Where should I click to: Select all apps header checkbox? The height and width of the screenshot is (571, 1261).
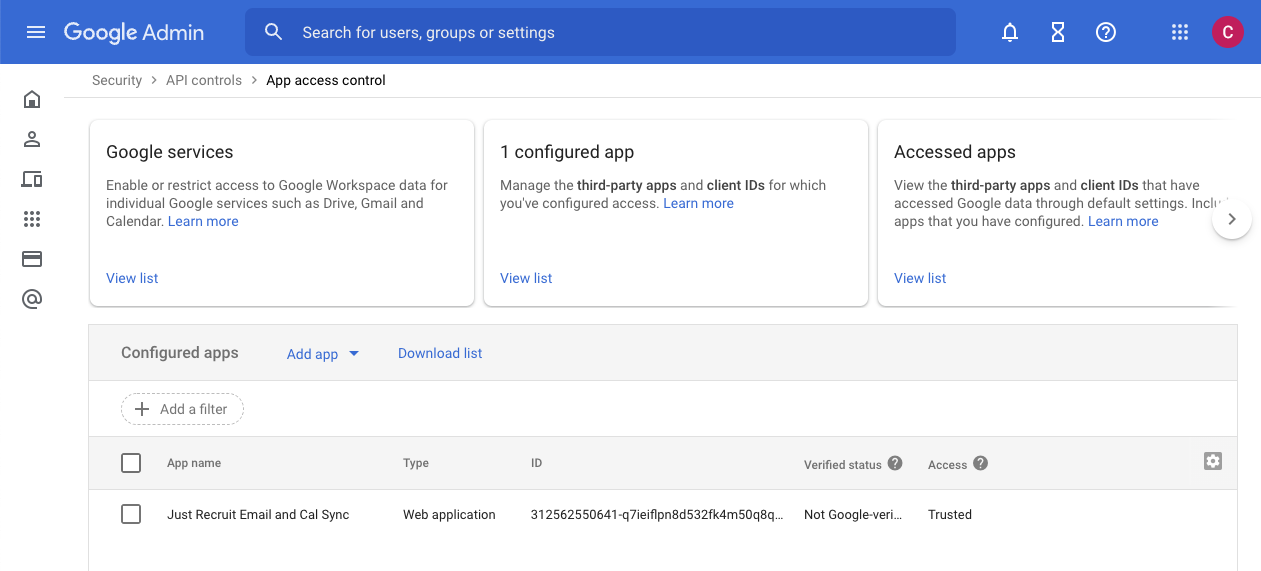tap(131, 463)
